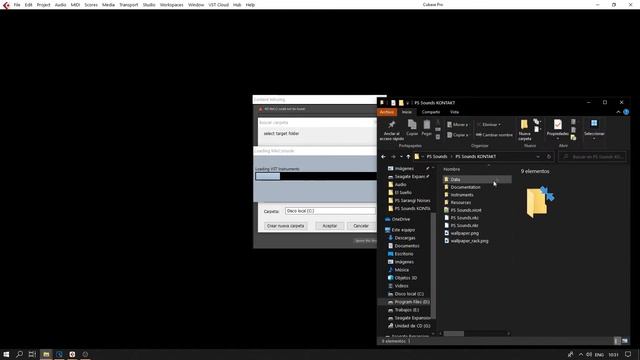Select Descargas in navigation pane
The image size is (640, 360).
pos(405,238)
